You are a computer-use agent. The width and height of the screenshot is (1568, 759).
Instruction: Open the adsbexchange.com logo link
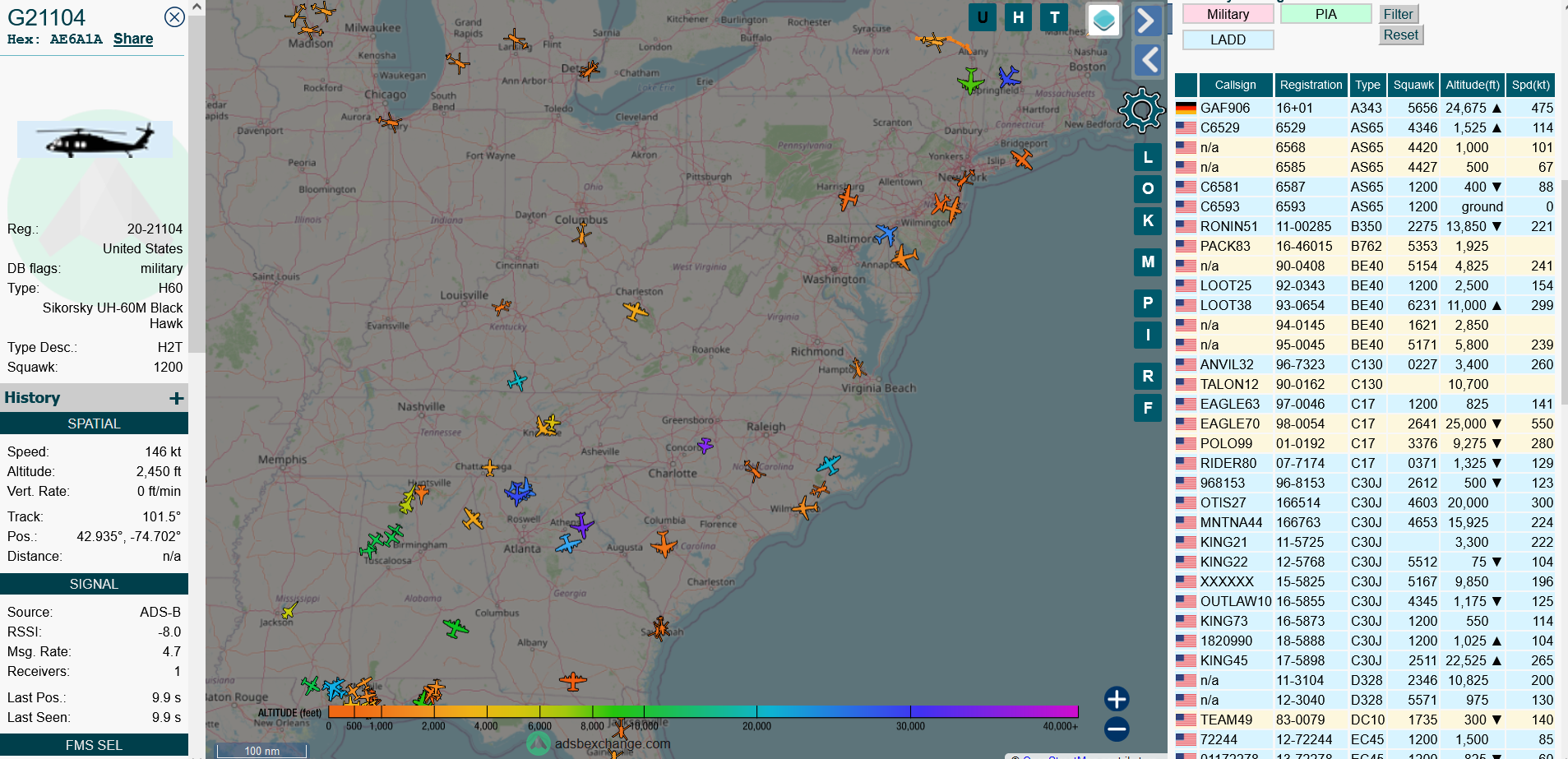point(599,743)
